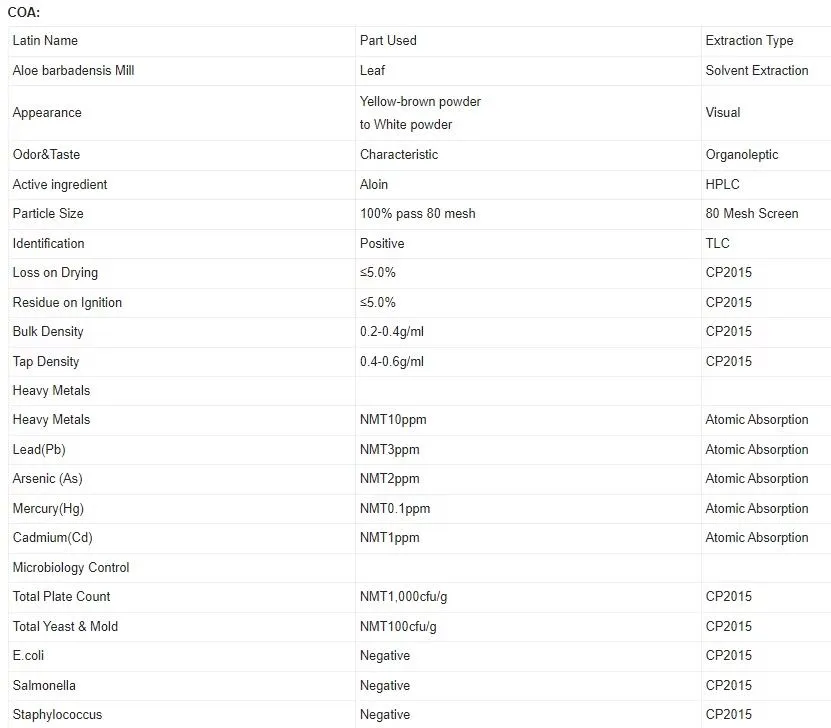This screenshot has width=831, height=728.
Task: Click the Total Yeast & Mold label
Action: [65, 626]
